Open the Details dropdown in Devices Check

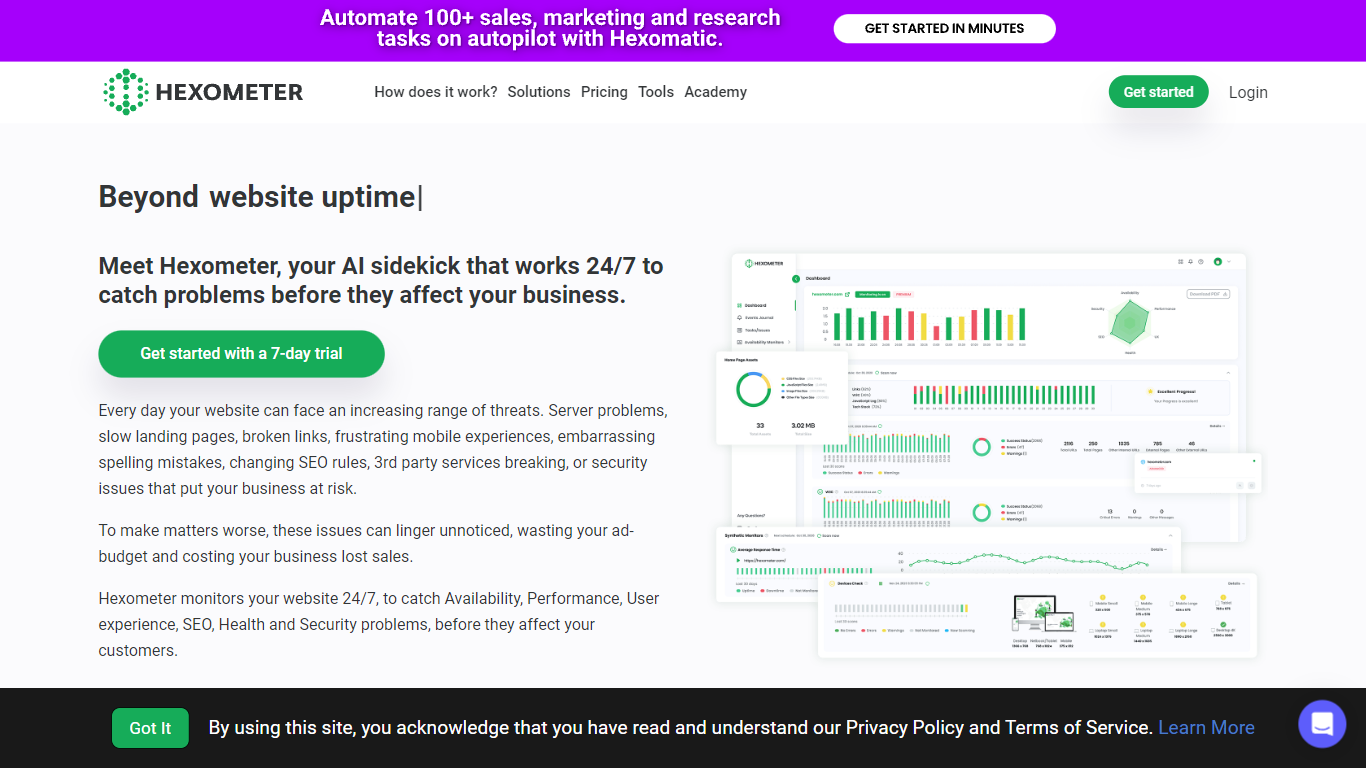[1235, 583]
